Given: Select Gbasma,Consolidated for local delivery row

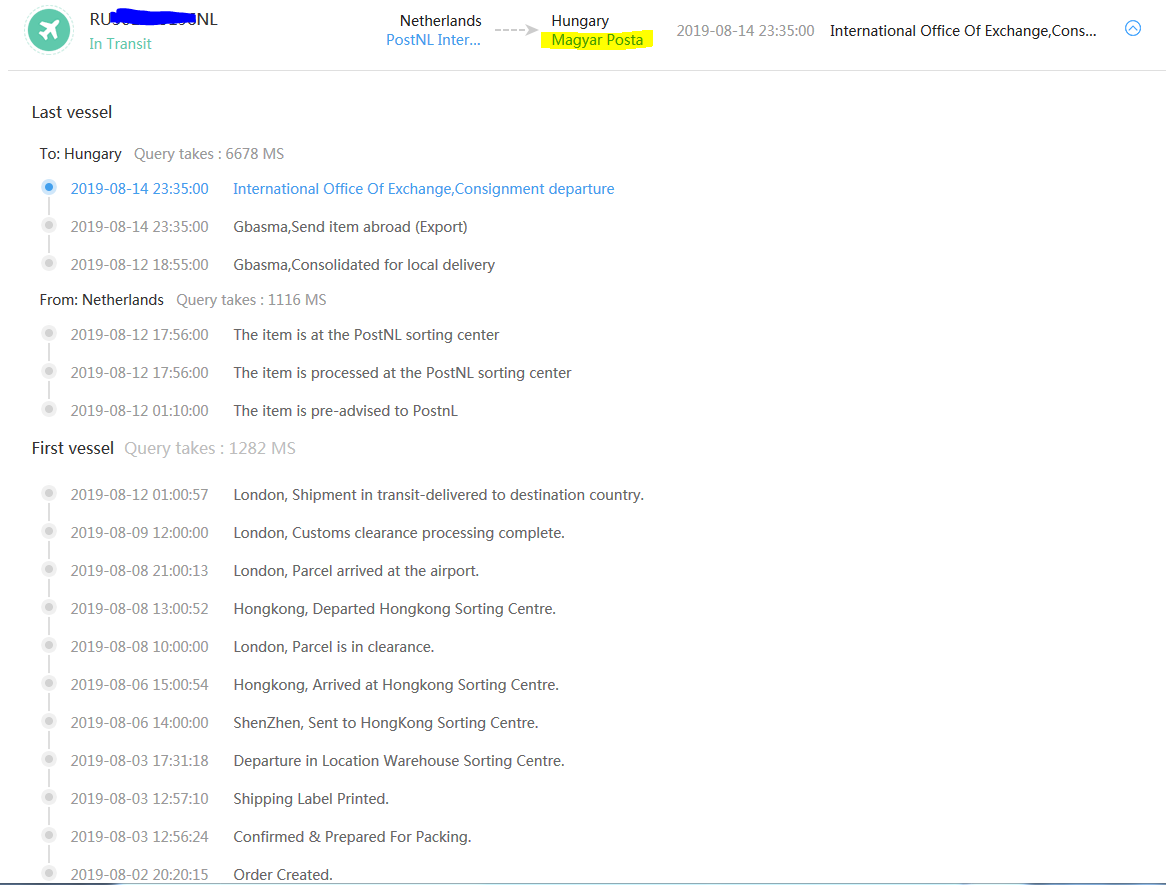Looking at the screenshot, I should [x=364, y=265].
